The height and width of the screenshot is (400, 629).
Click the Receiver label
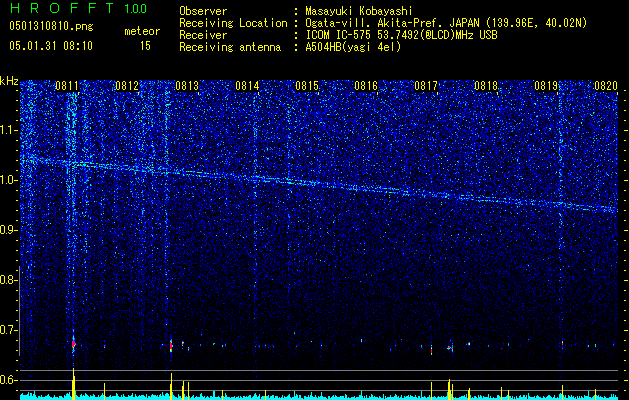coord(203,35)
